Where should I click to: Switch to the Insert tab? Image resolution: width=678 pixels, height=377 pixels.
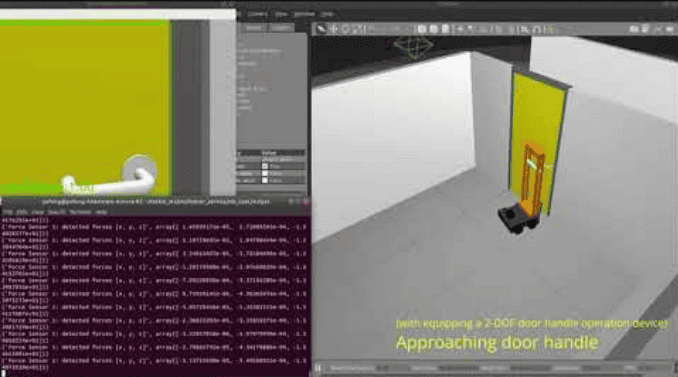coord(281,28)
